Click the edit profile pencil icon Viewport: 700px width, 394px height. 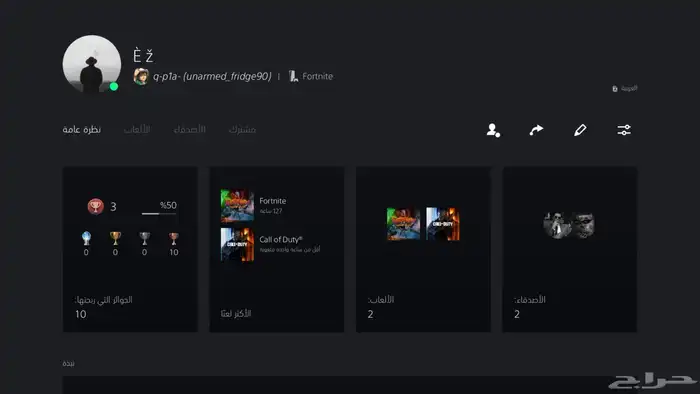pos(580,130)
